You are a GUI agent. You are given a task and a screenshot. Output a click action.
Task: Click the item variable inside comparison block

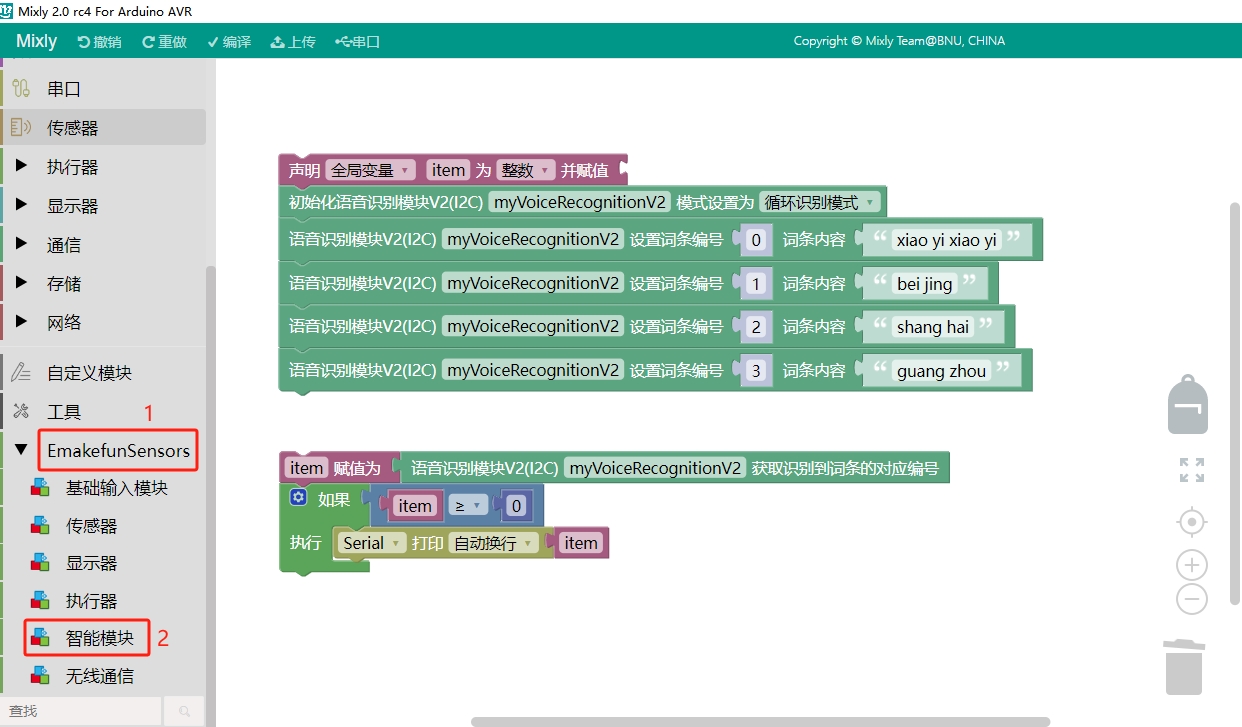[x=414, y=506]
